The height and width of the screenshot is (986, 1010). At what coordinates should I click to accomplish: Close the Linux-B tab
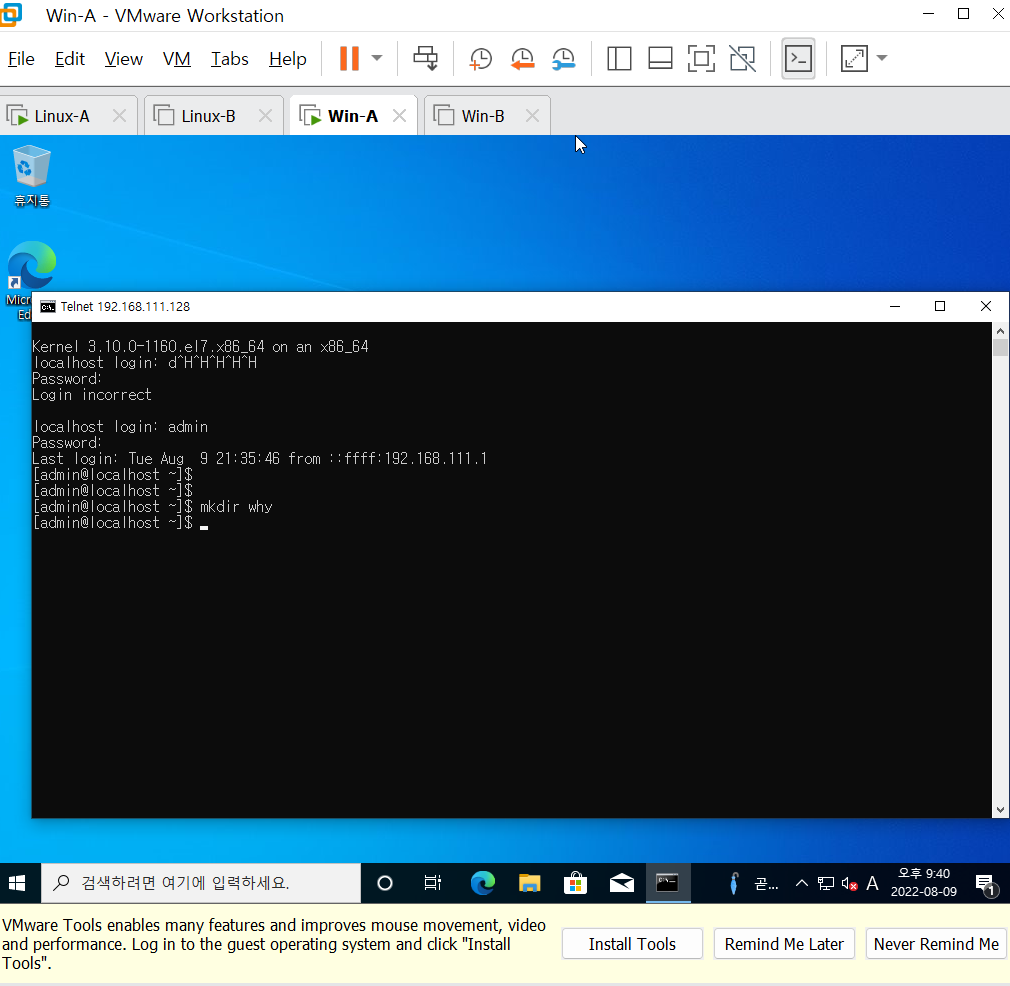pyautogui.click(x=265, y=116)
